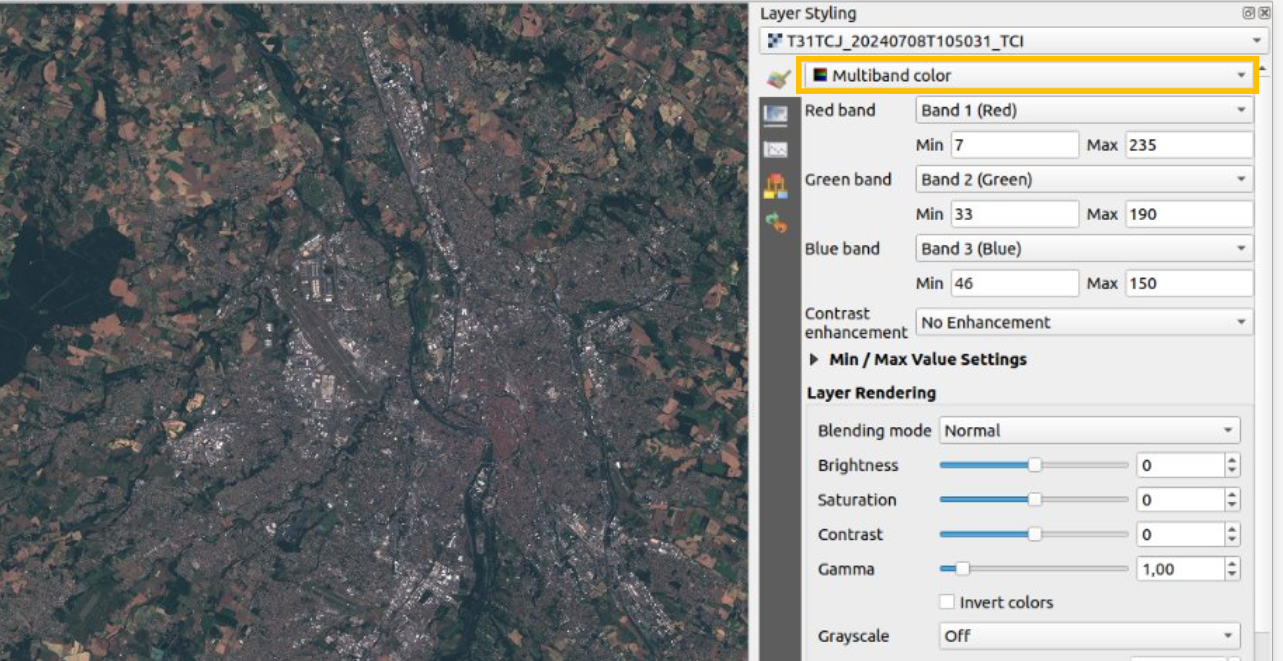Open the raster Symbology tab icon
1283x661 pixels.
[775, 114]
